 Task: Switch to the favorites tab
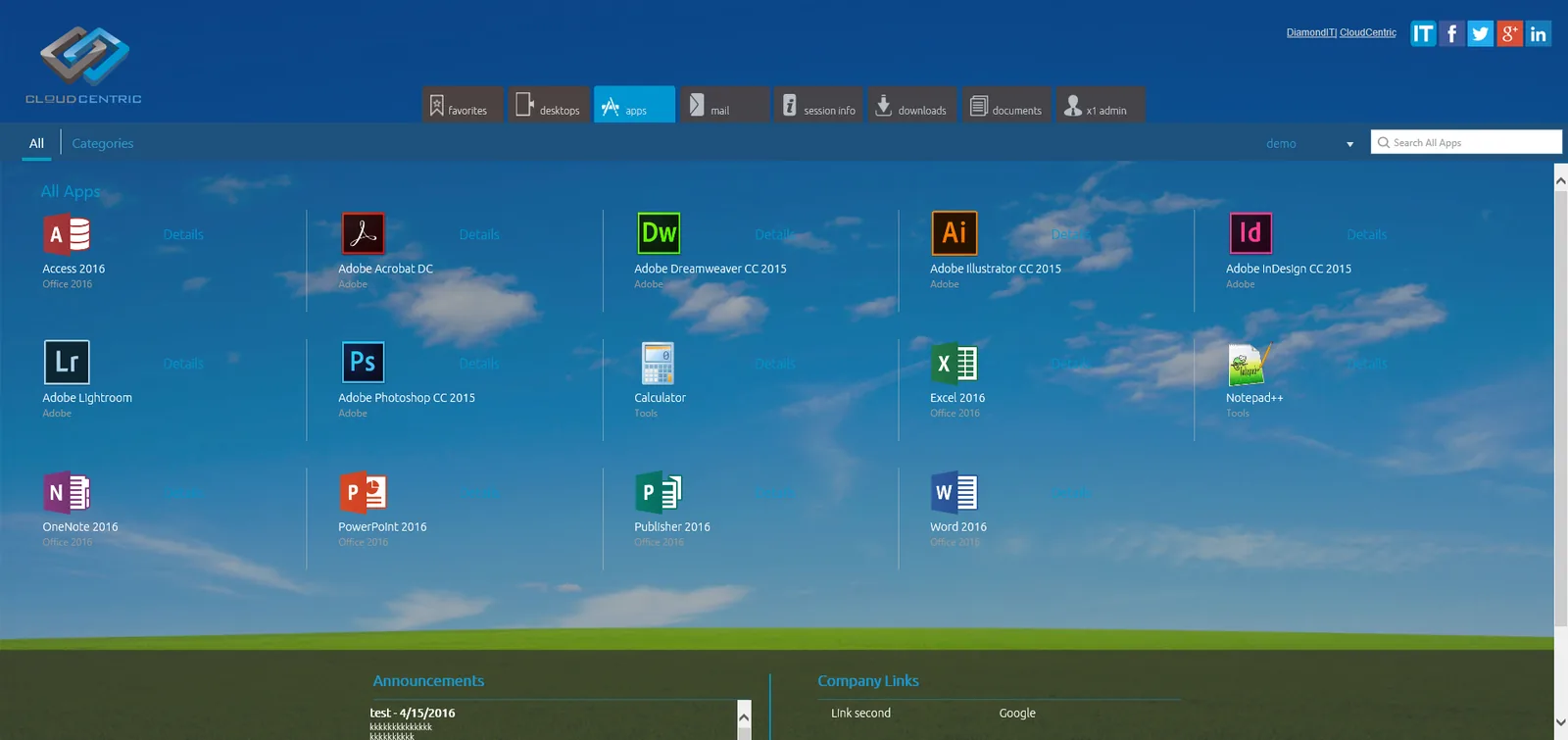point(463,105)
